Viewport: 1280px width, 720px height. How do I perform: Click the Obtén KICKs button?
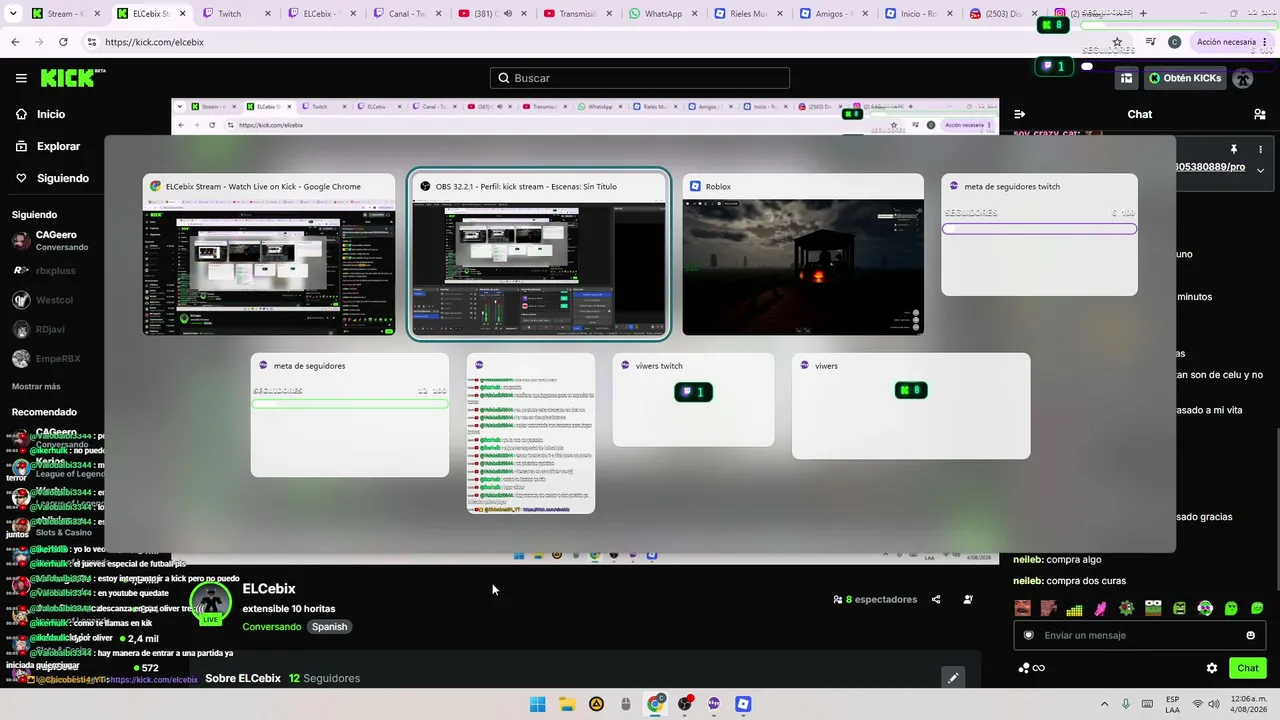click(1185, 78)
